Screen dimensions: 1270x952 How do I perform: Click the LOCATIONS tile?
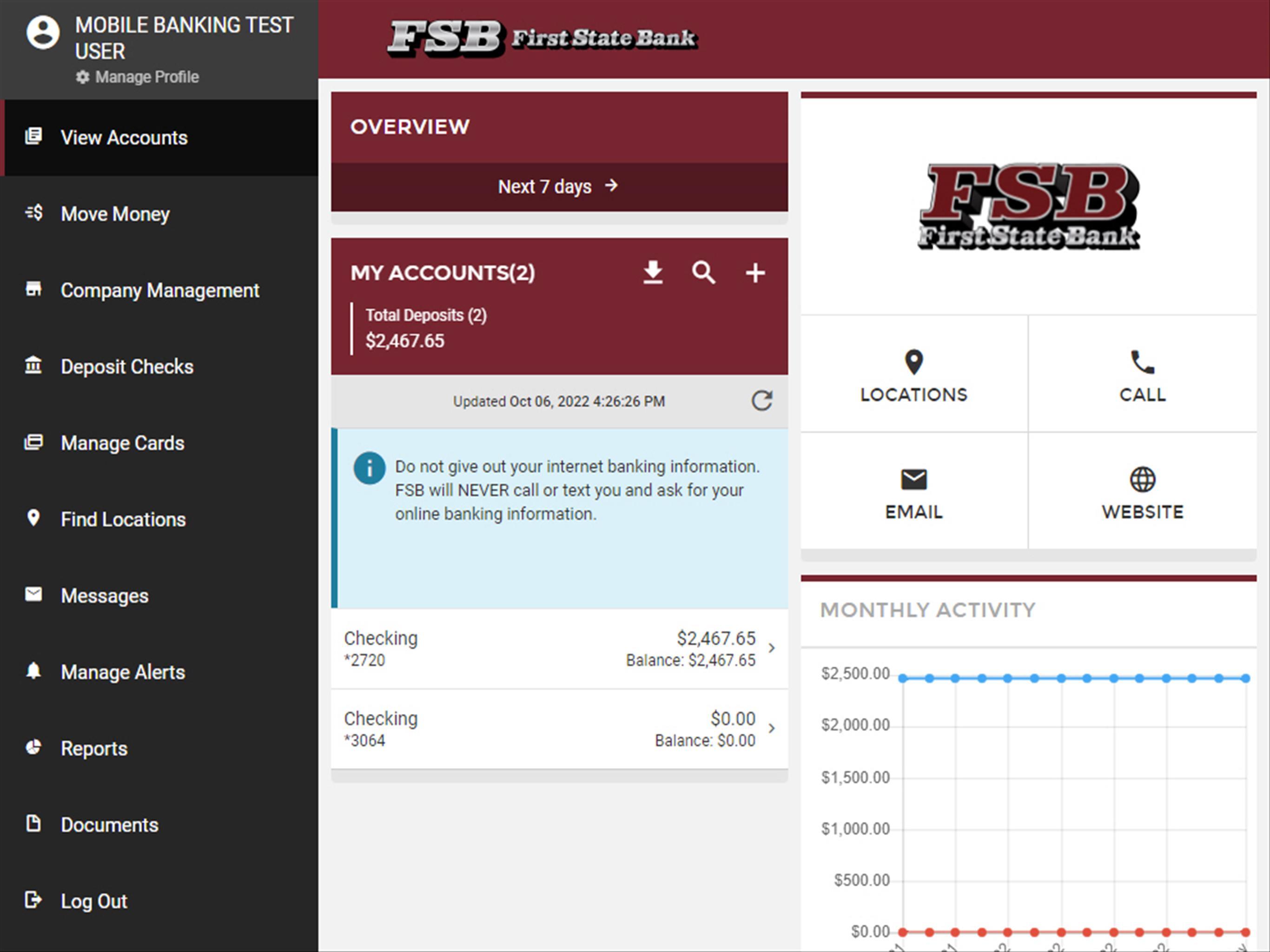[913, 374]
